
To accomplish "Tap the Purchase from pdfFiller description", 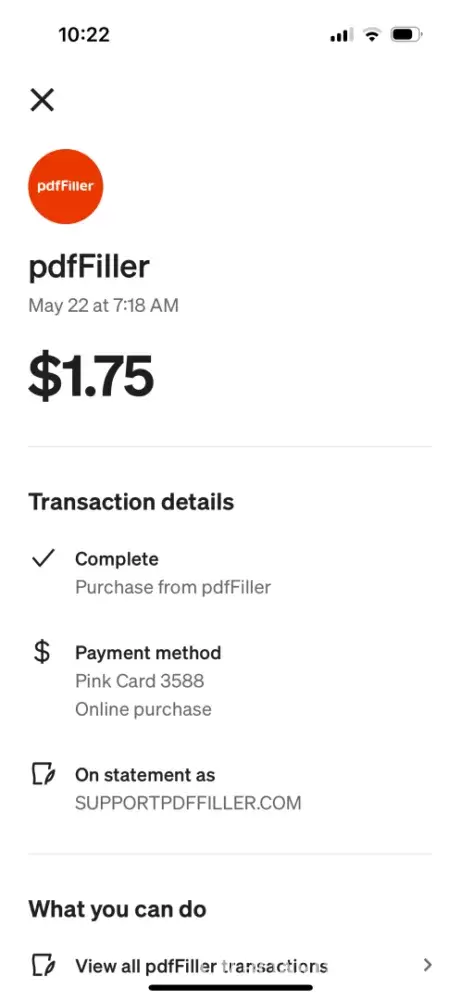I will click(x=173, y=587).
